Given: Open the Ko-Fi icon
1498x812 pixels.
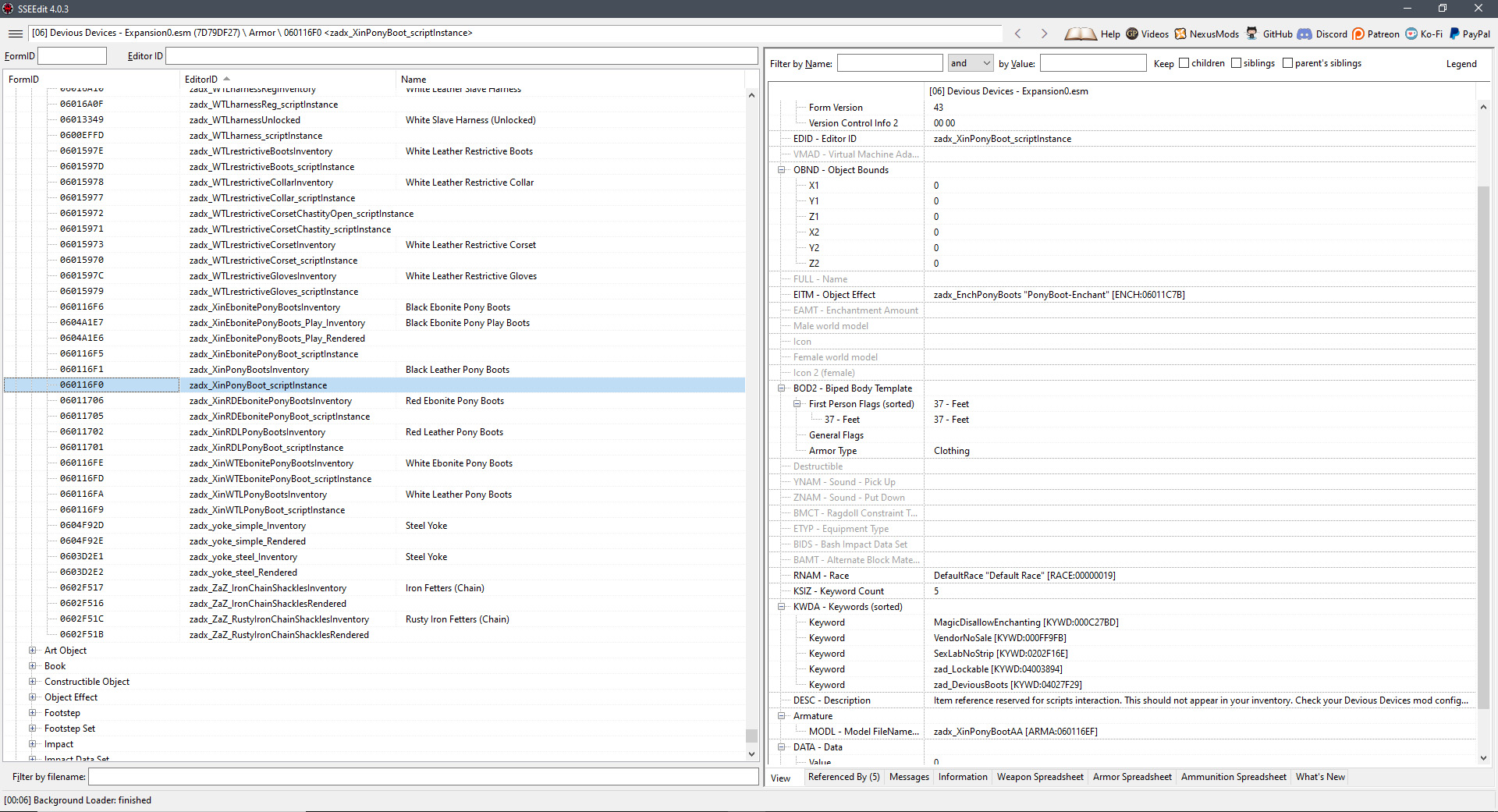Looking at the screenshot, I should (x=1411, y=34).
